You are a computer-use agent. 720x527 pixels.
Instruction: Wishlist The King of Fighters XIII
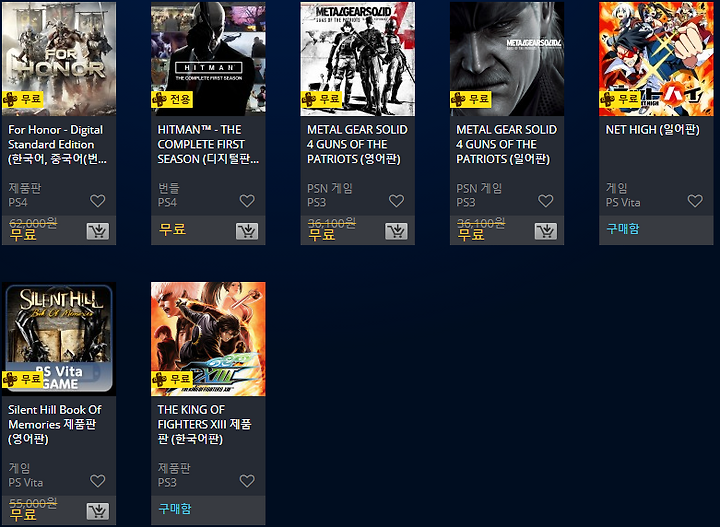pyautogui.click(x=247, y=481)
